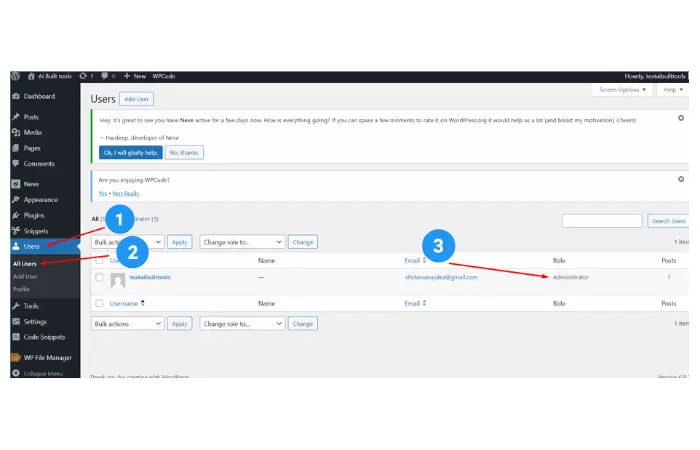Open the bottom Bulk actions dropdown

[128, 324]
